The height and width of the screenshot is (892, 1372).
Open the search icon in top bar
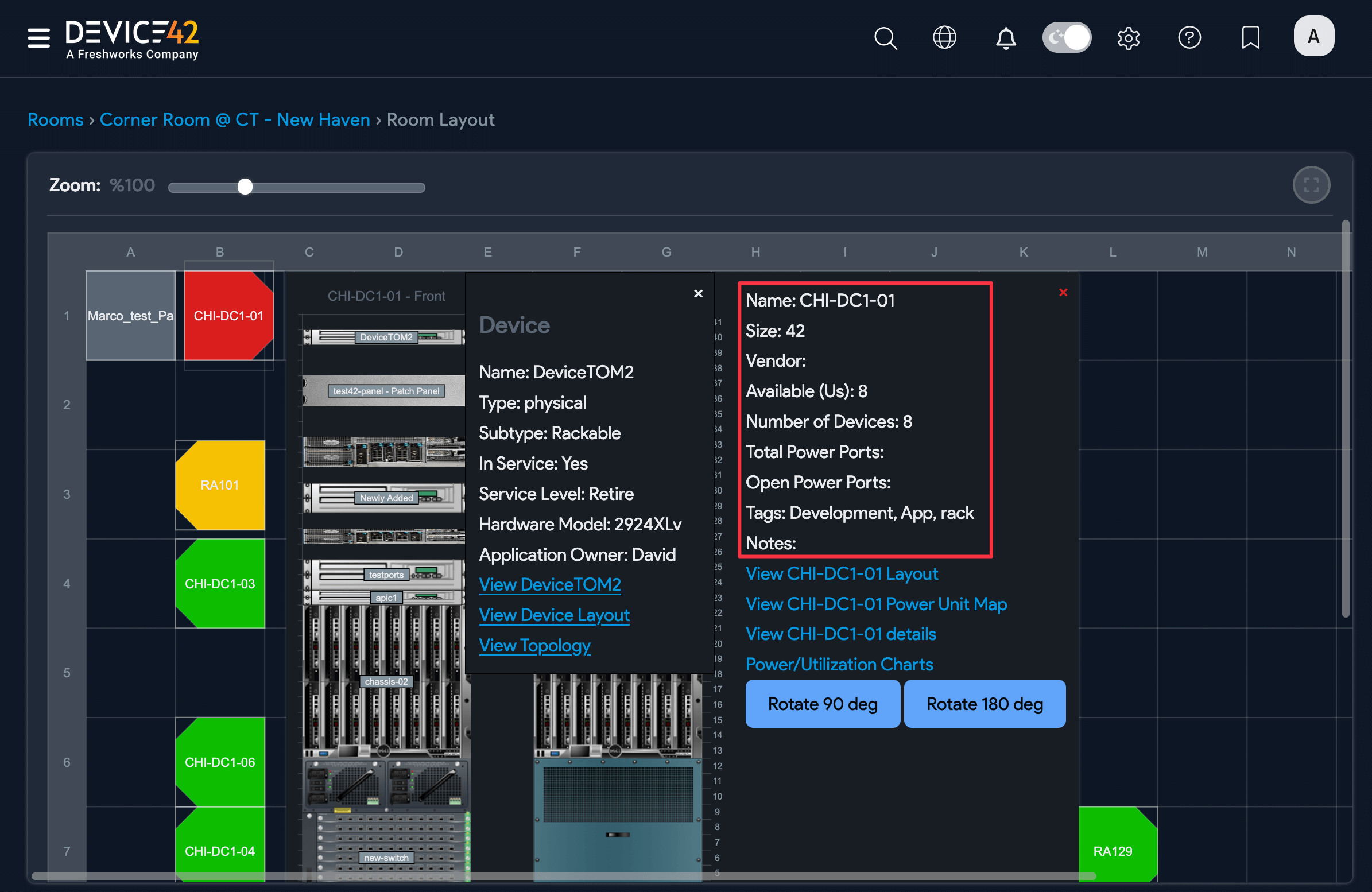point(885,38)
